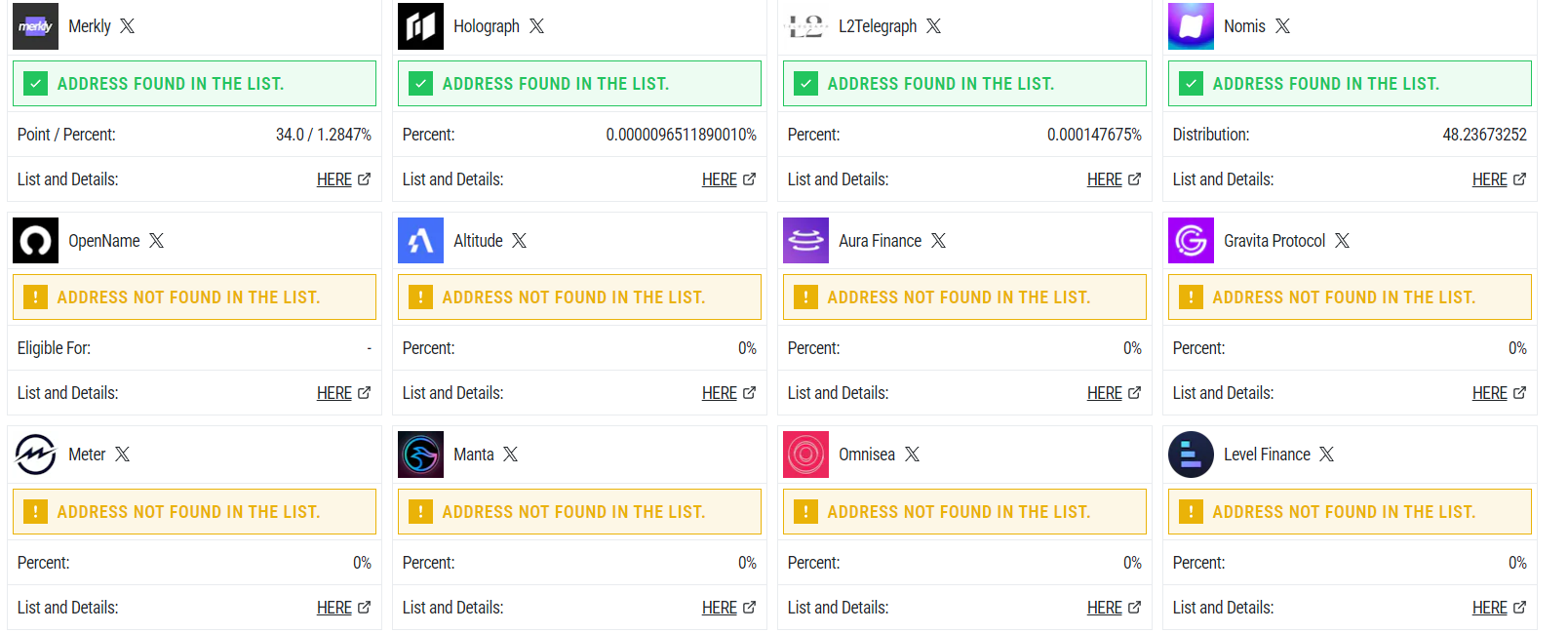
Task: Click the 'Eligible For:' label in OpenName
Action: tap(54, 348)
